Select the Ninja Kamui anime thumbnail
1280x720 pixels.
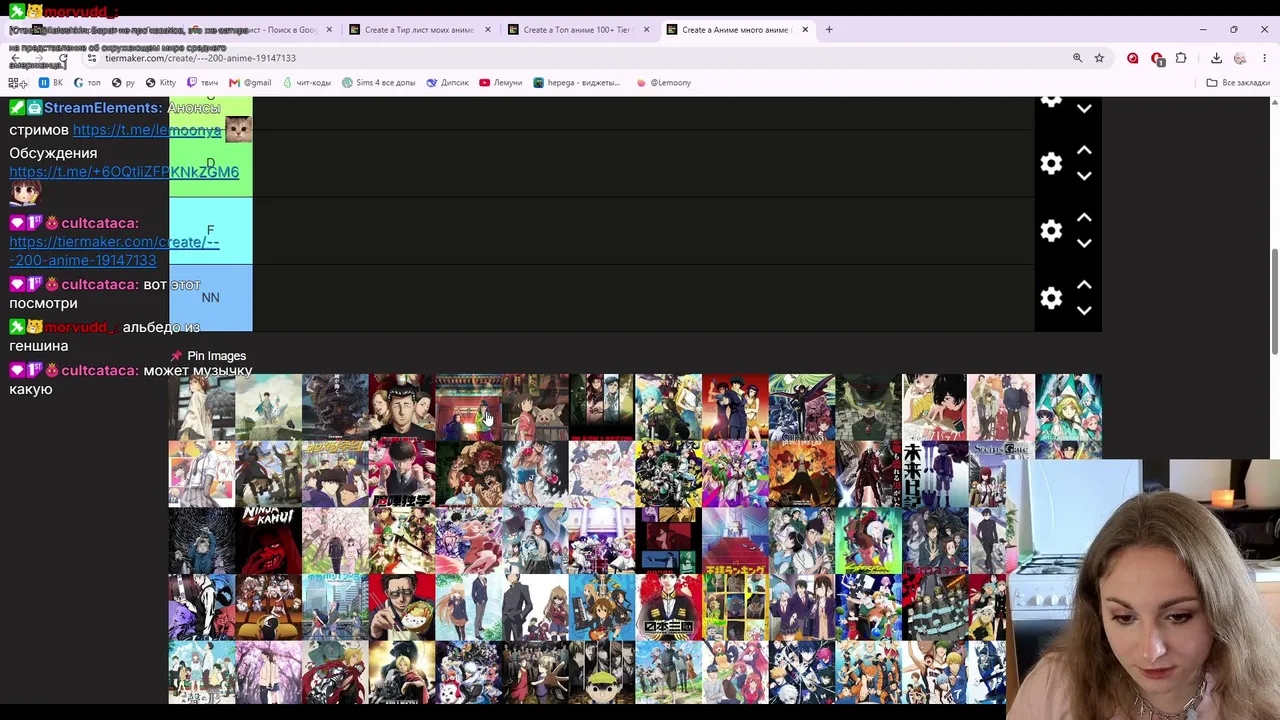[269, 541]
